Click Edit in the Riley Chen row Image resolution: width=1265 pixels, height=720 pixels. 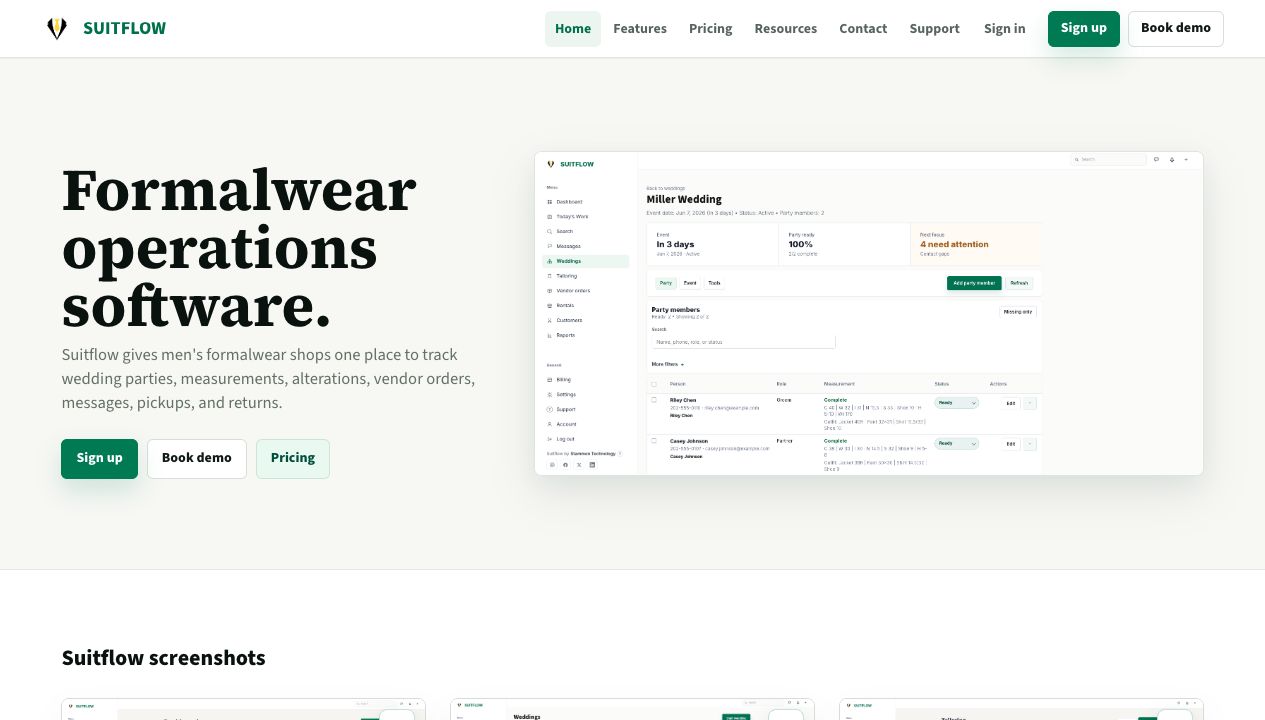(x=1010, y=403)
